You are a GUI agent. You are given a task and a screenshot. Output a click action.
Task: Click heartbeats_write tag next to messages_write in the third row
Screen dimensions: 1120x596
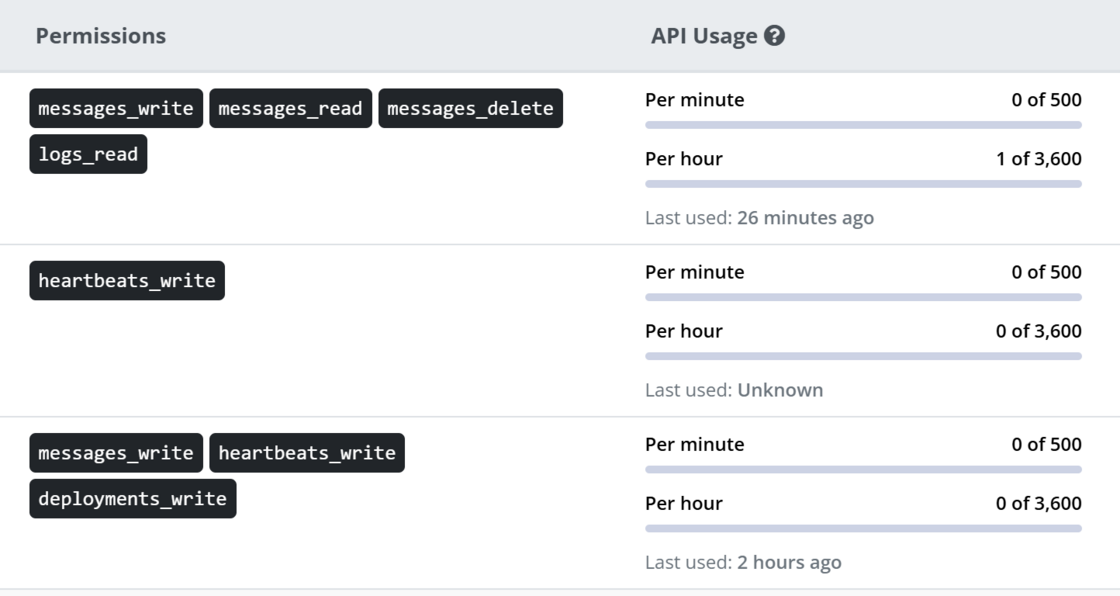pyautogui.click(x=307, y=453)
